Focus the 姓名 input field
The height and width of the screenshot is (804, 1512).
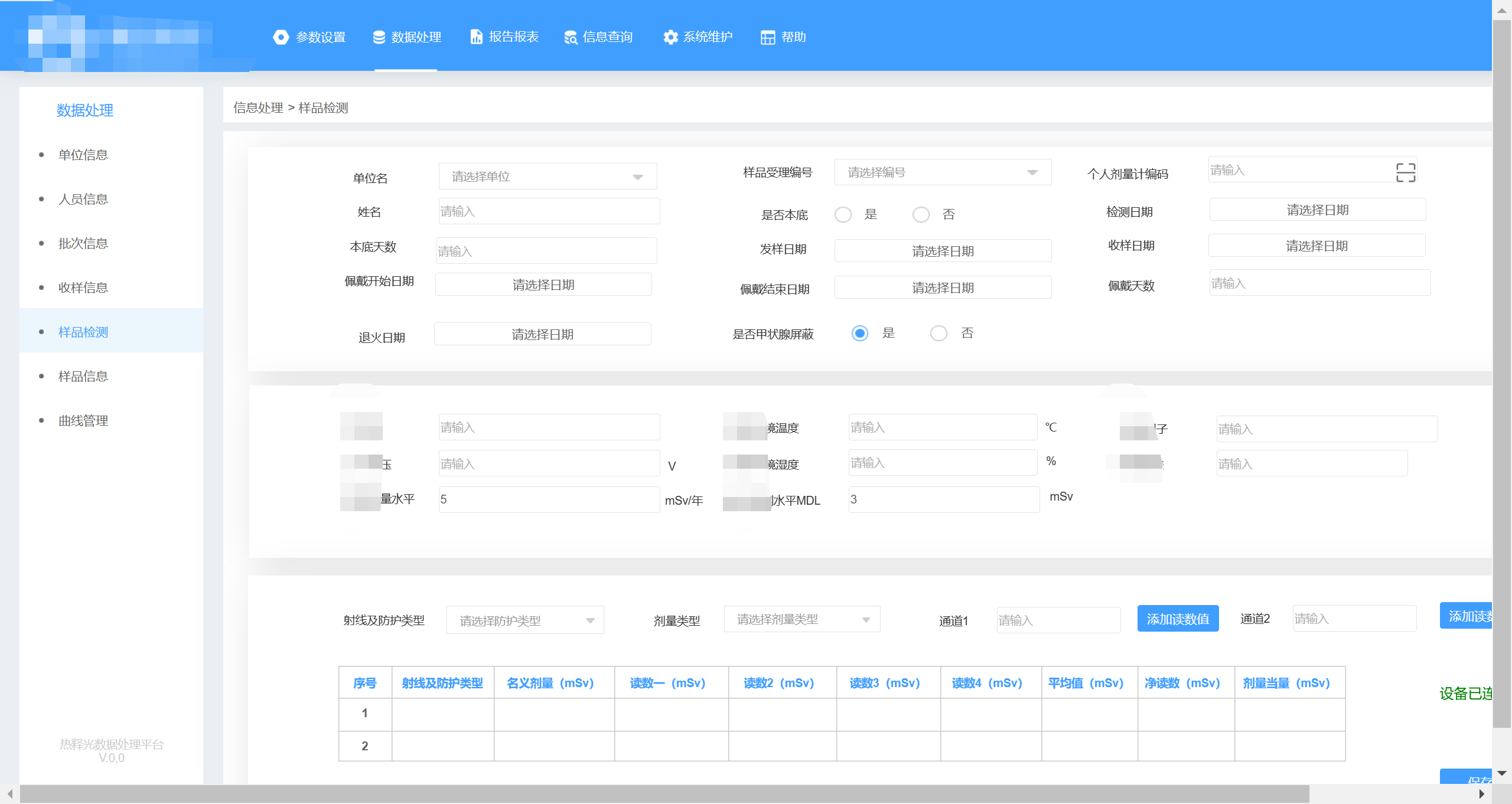549,211
